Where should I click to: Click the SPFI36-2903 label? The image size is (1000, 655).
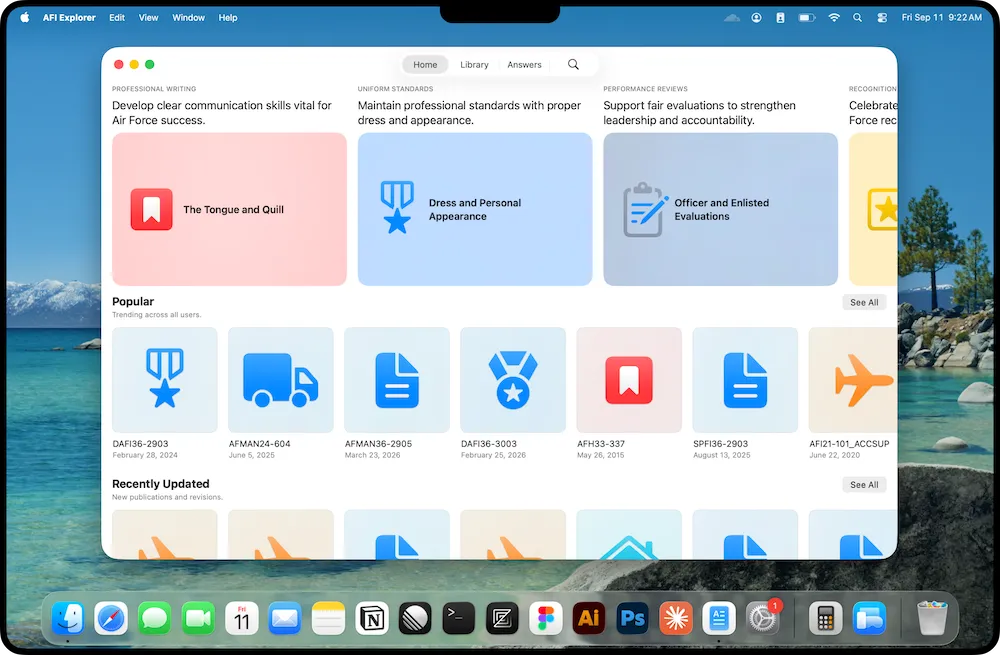point(721,444)
